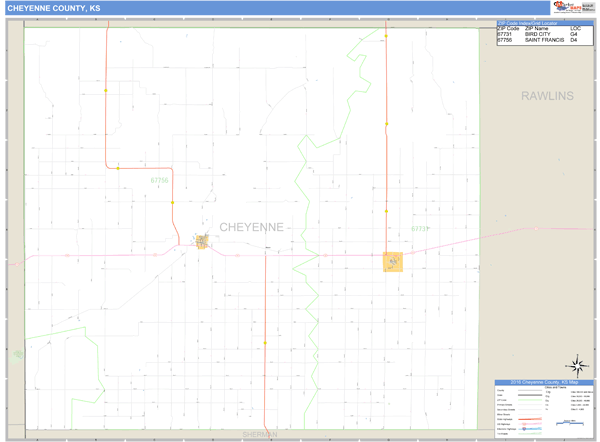600x442 pixels.
Task: Click '2016 Cheyenne County, KS Map' legend title
Action: [544, 382]
